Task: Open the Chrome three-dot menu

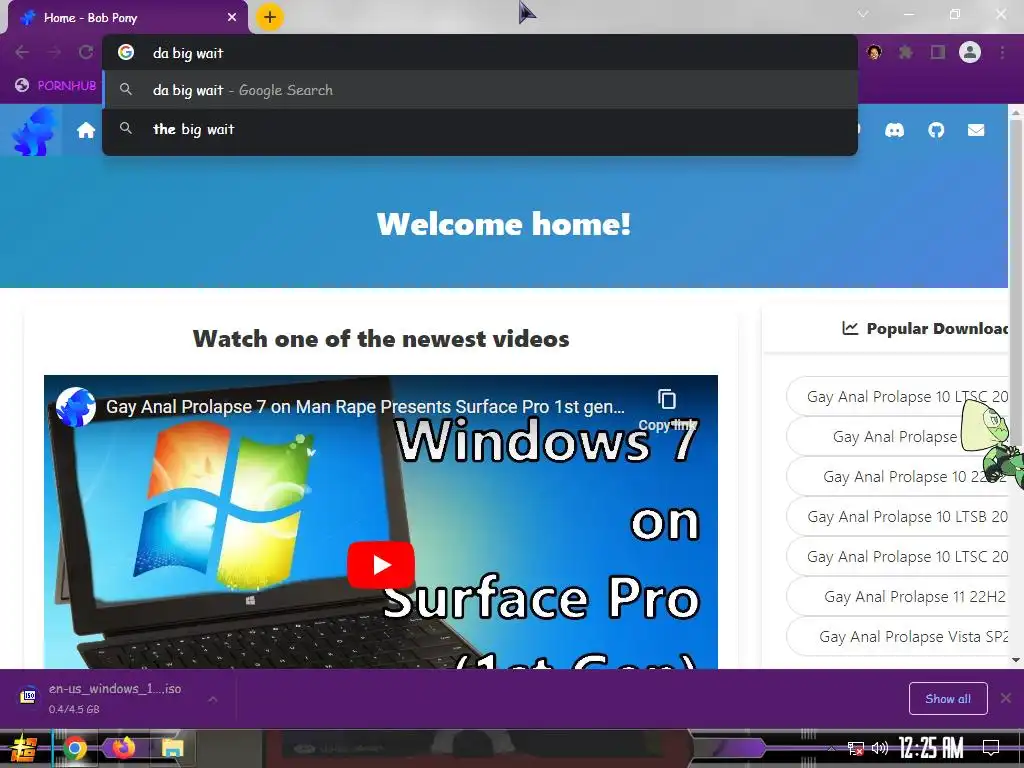Action: 1002,52
